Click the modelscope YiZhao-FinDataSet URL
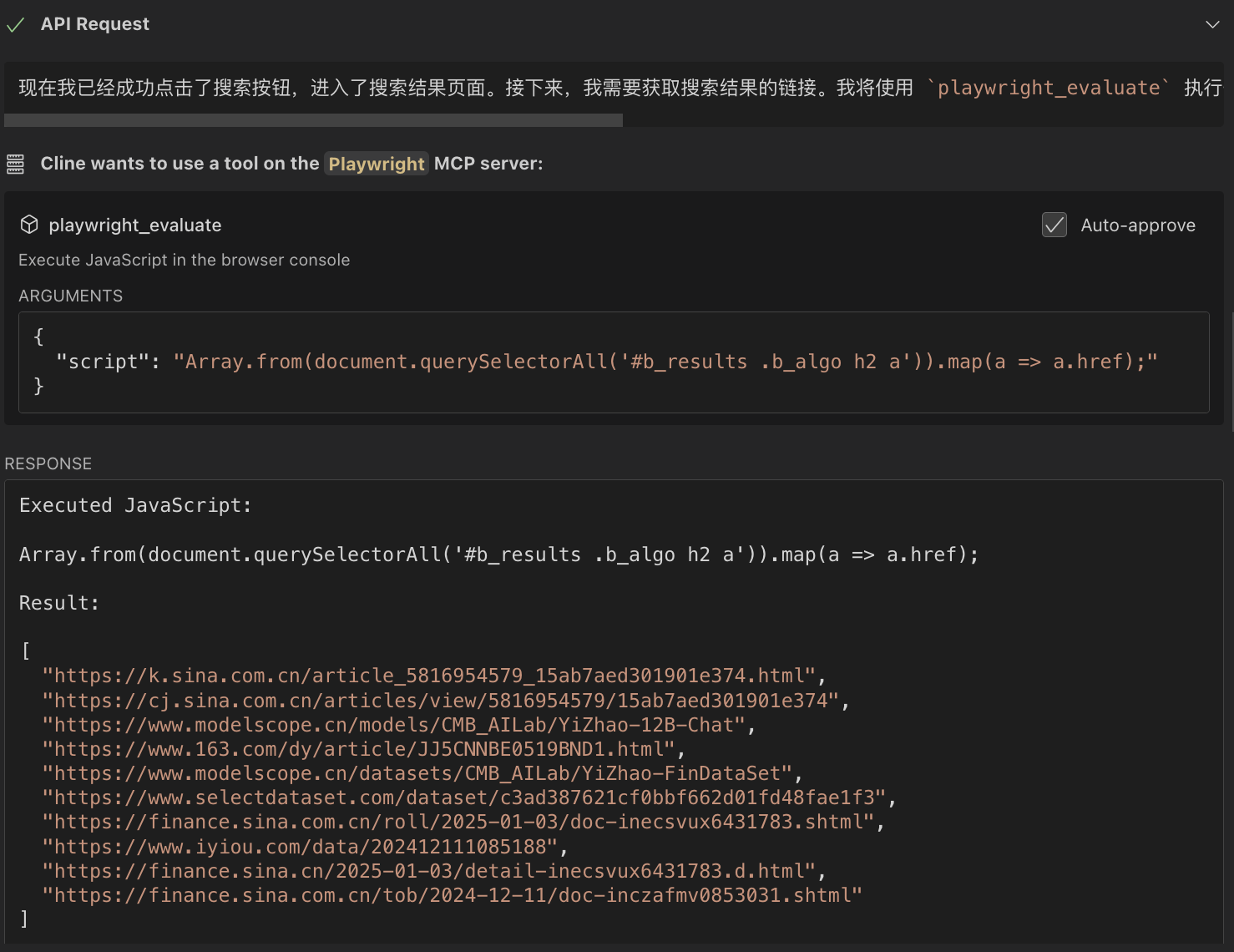The width and height of the screenshot is (1234, 952). click(x=422, y=773)
